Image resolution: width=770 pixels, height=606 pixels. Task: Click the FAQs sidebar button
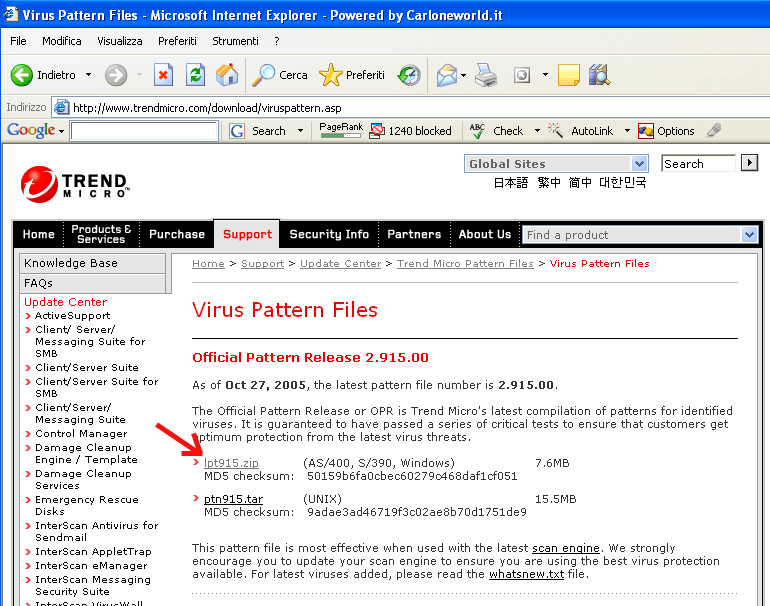pos(92,283)
